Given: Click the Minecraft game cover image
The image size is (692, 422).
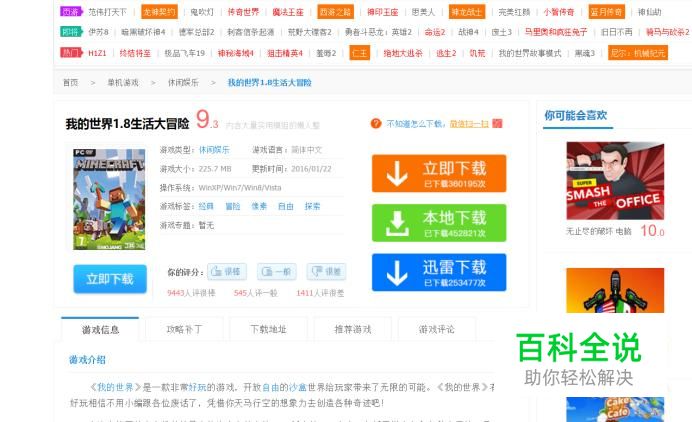Looking at the screenshot, I should click(109, 200).
